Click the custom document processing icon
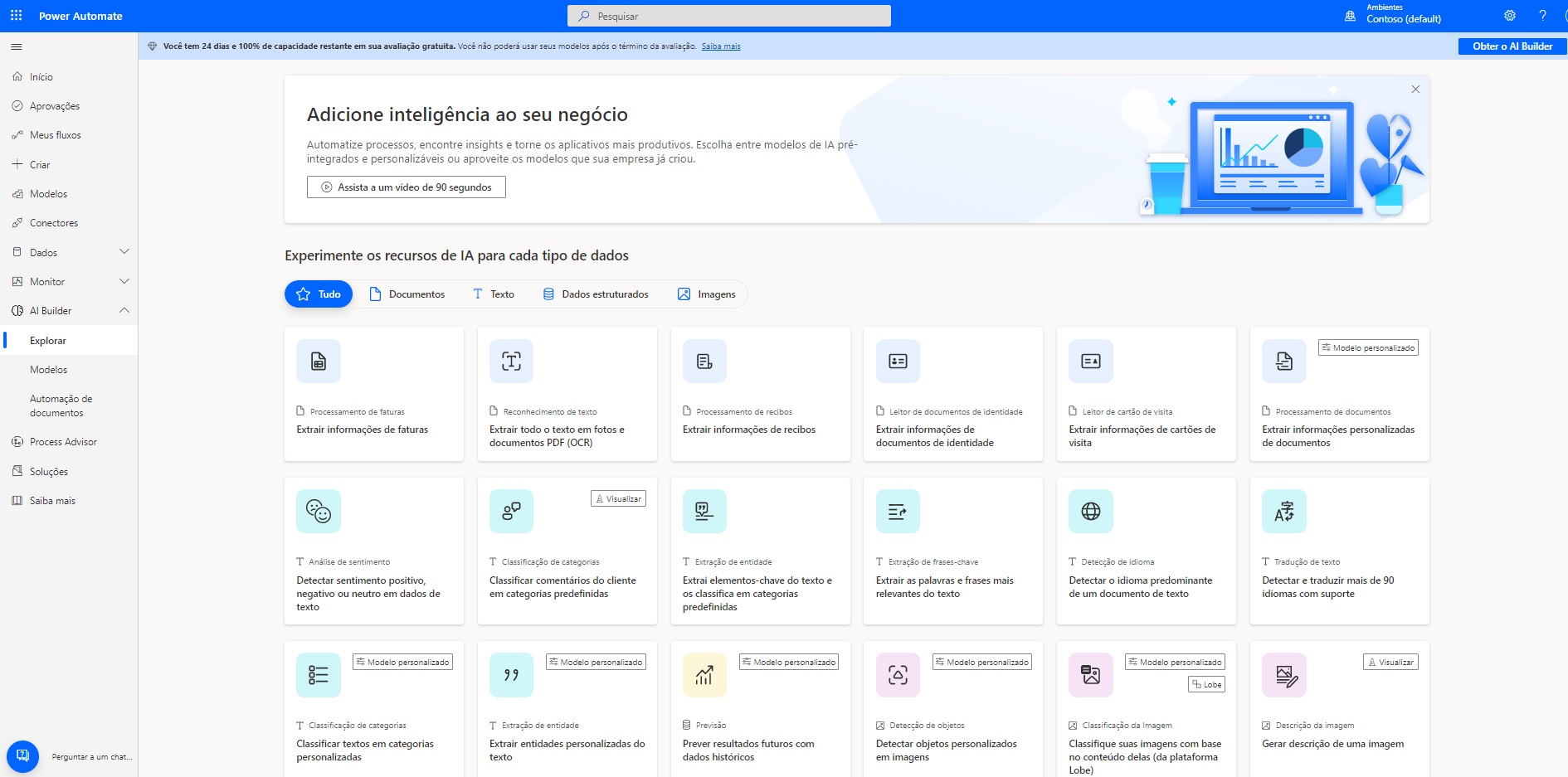 (1284, 361)
